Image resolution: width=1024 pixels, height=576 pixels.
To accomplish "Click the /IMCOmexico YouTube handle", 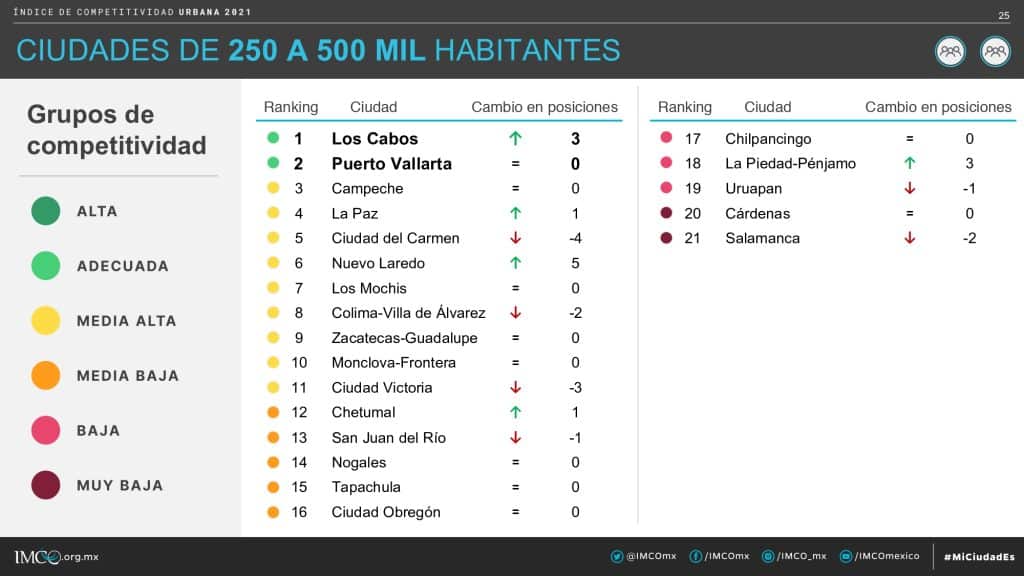I will [x=887, y=556].
